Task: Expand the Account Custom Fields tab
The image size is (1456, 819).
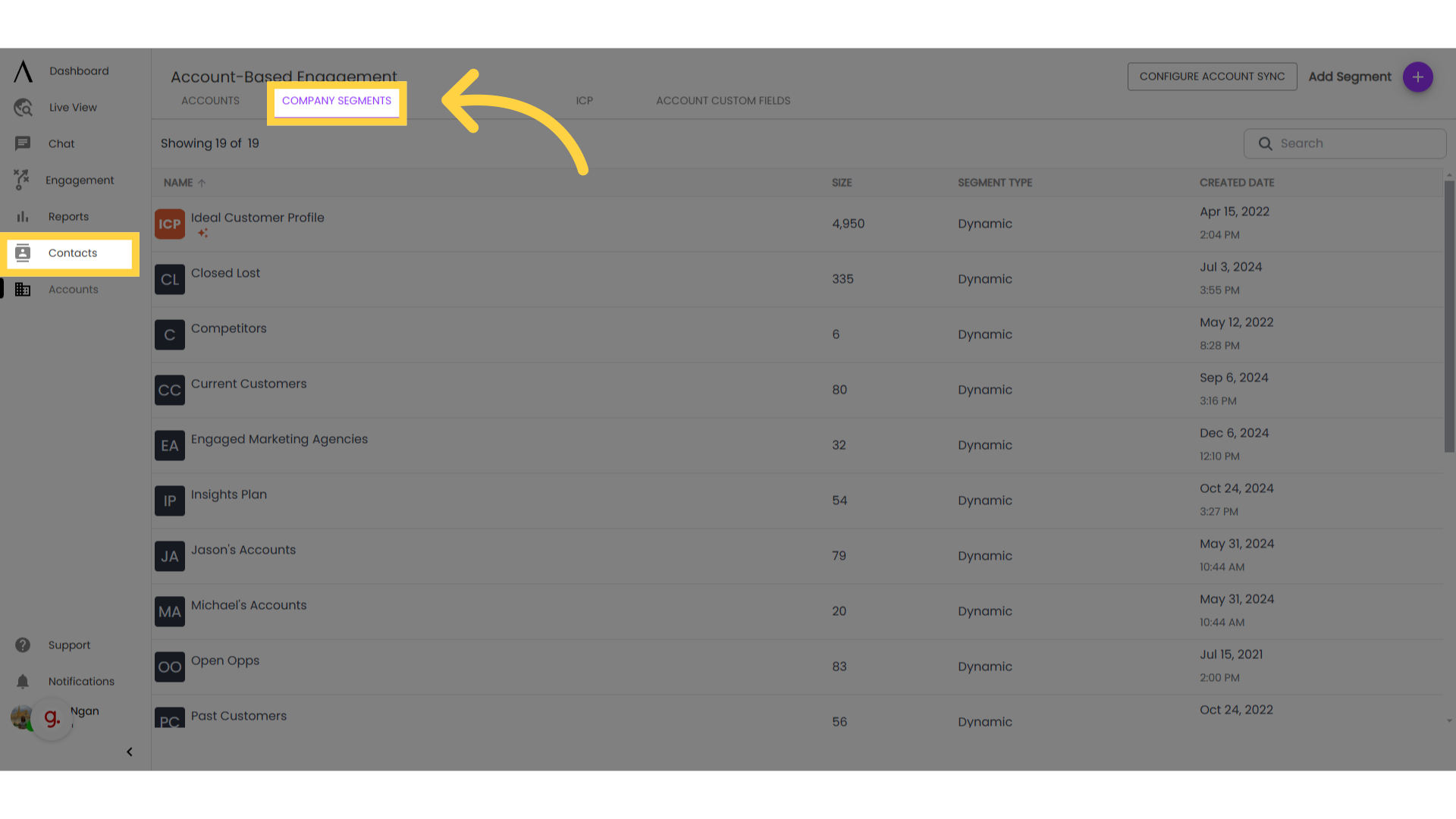Action: [723, 100]
